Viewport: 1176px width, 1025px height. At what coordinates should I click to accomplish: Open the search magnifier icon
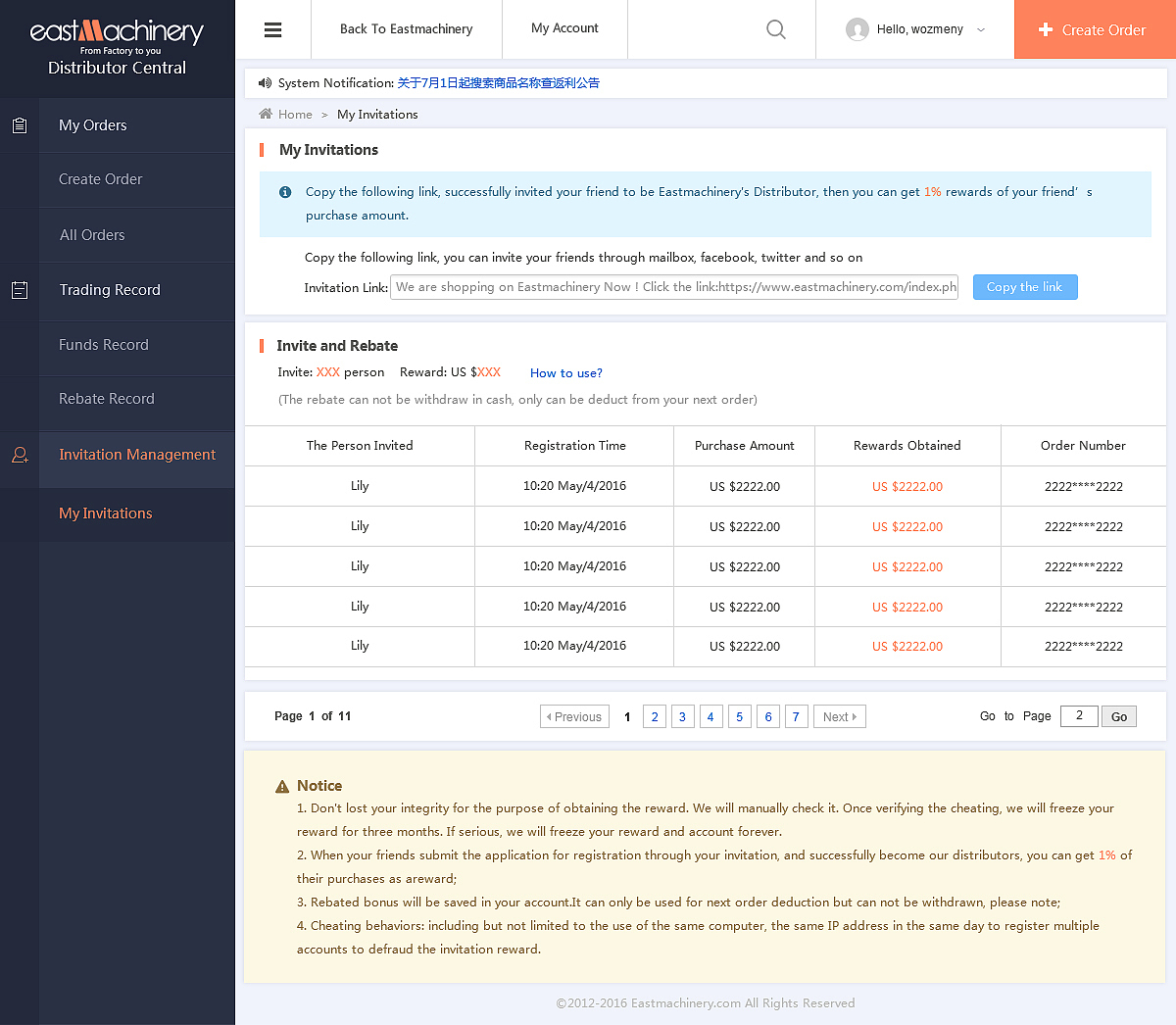(x=776, y=29)
